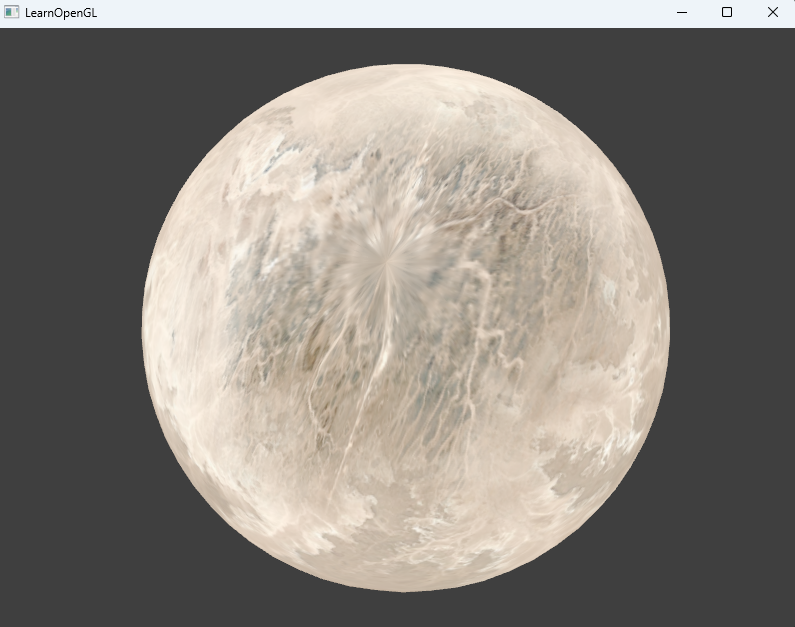Click the topmost edge of the planet
Viewport: 795px width, 627px height.
pos(406,67)
